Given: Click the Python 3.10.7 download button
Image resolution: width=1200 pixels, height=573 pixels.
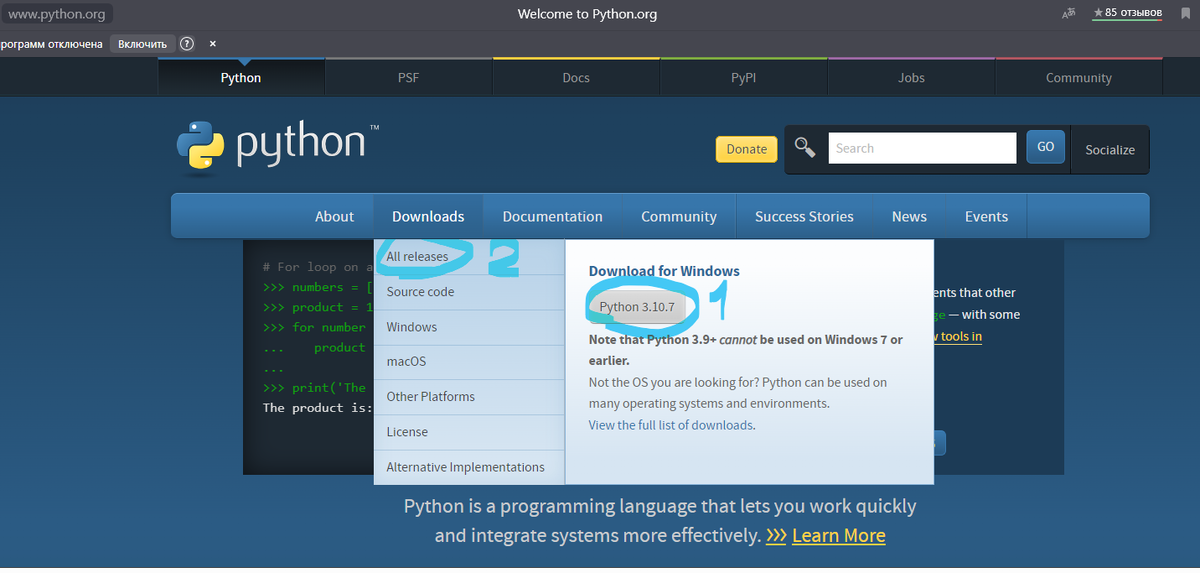Looking at the screenshot, I should coord(637,307).
